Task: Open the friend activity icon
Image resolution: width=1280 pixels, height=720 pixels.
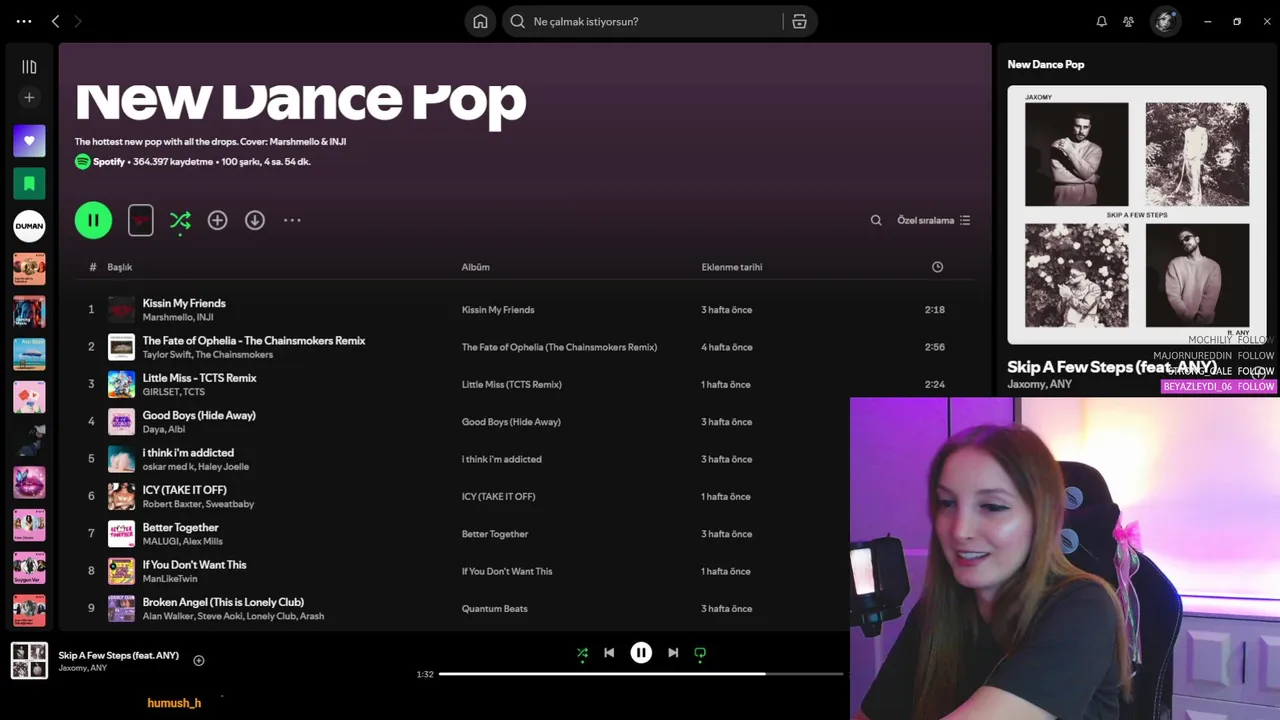Action: [1128, 21]
